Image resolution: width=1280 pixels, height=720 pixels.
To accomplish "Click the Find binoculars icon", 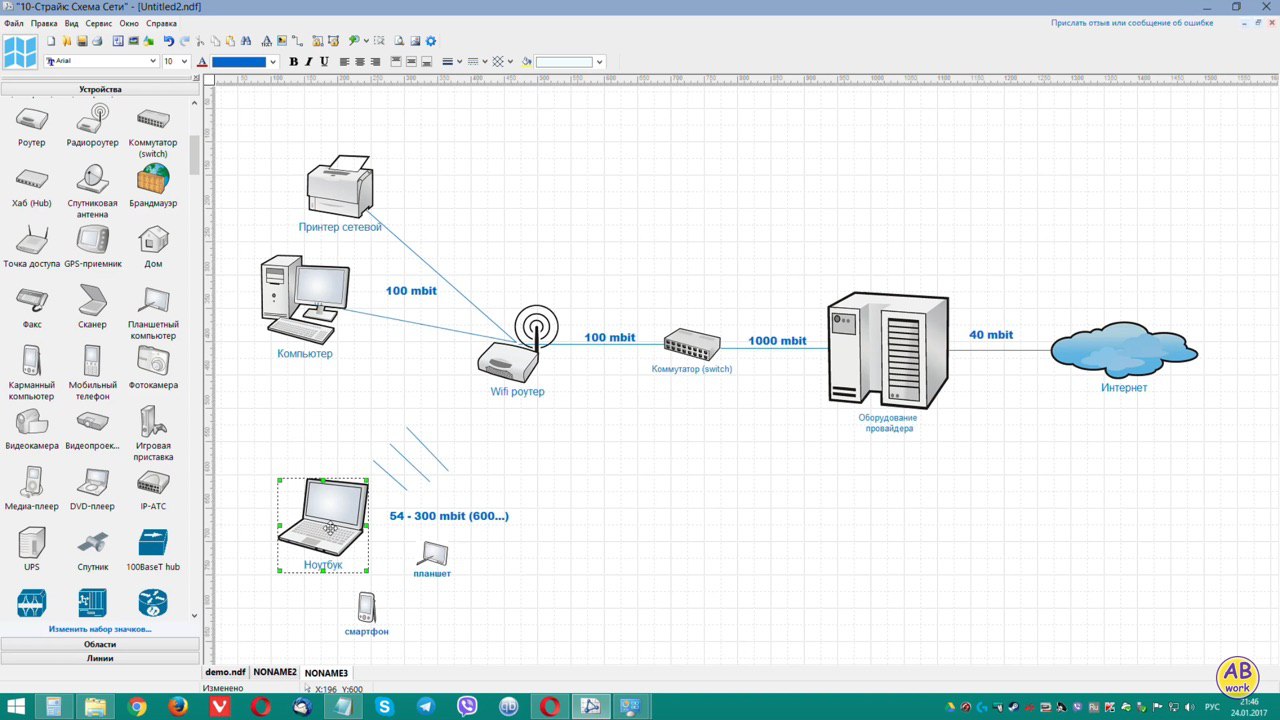I will point(246,41).
